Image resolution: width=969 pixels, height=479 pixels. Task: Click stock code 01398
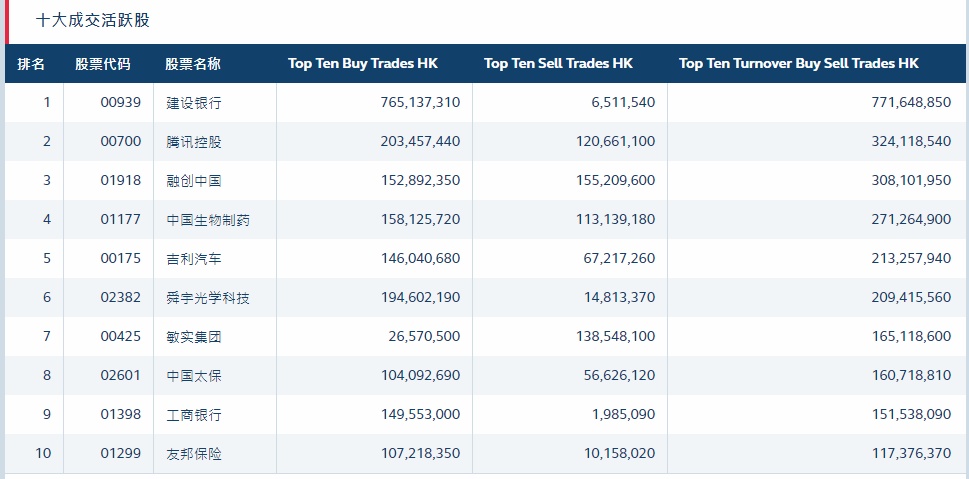(121, 415)
